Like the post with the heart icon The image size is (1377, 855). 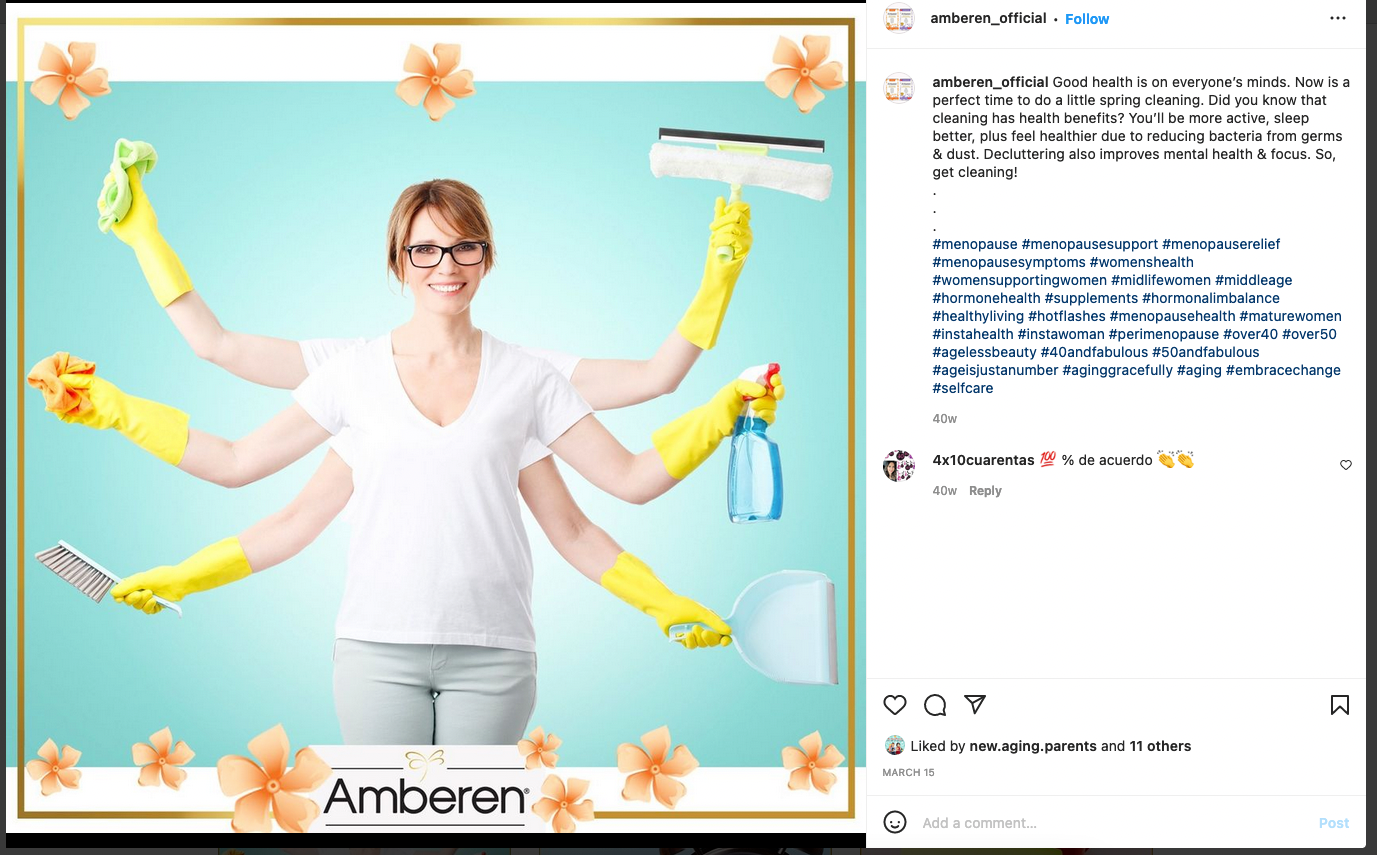(x=895, y=705)
